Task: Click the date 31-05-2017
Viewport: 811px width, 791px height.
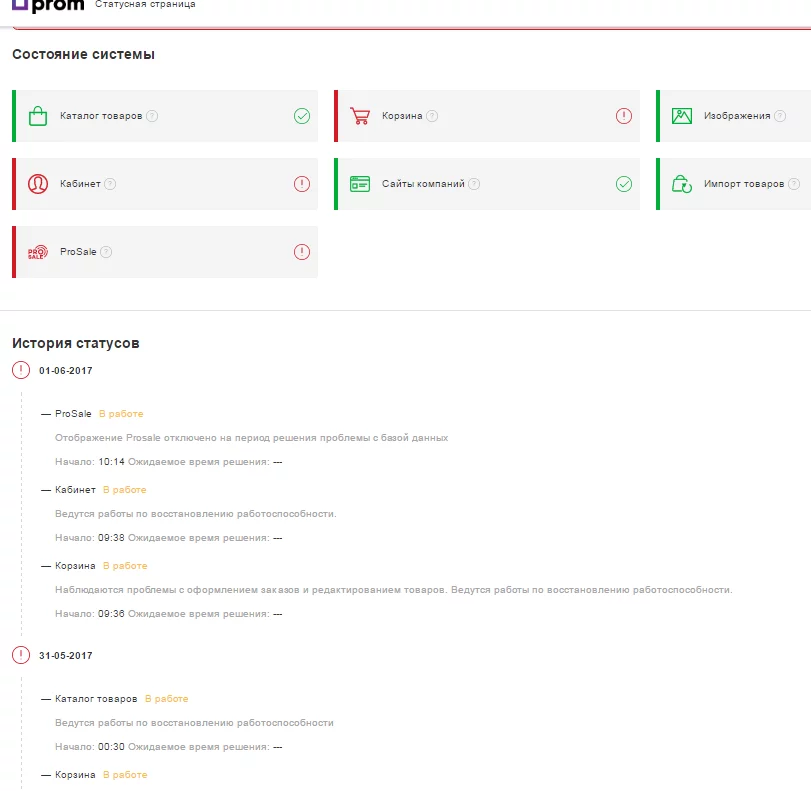Action: click(x=66, y=656)
